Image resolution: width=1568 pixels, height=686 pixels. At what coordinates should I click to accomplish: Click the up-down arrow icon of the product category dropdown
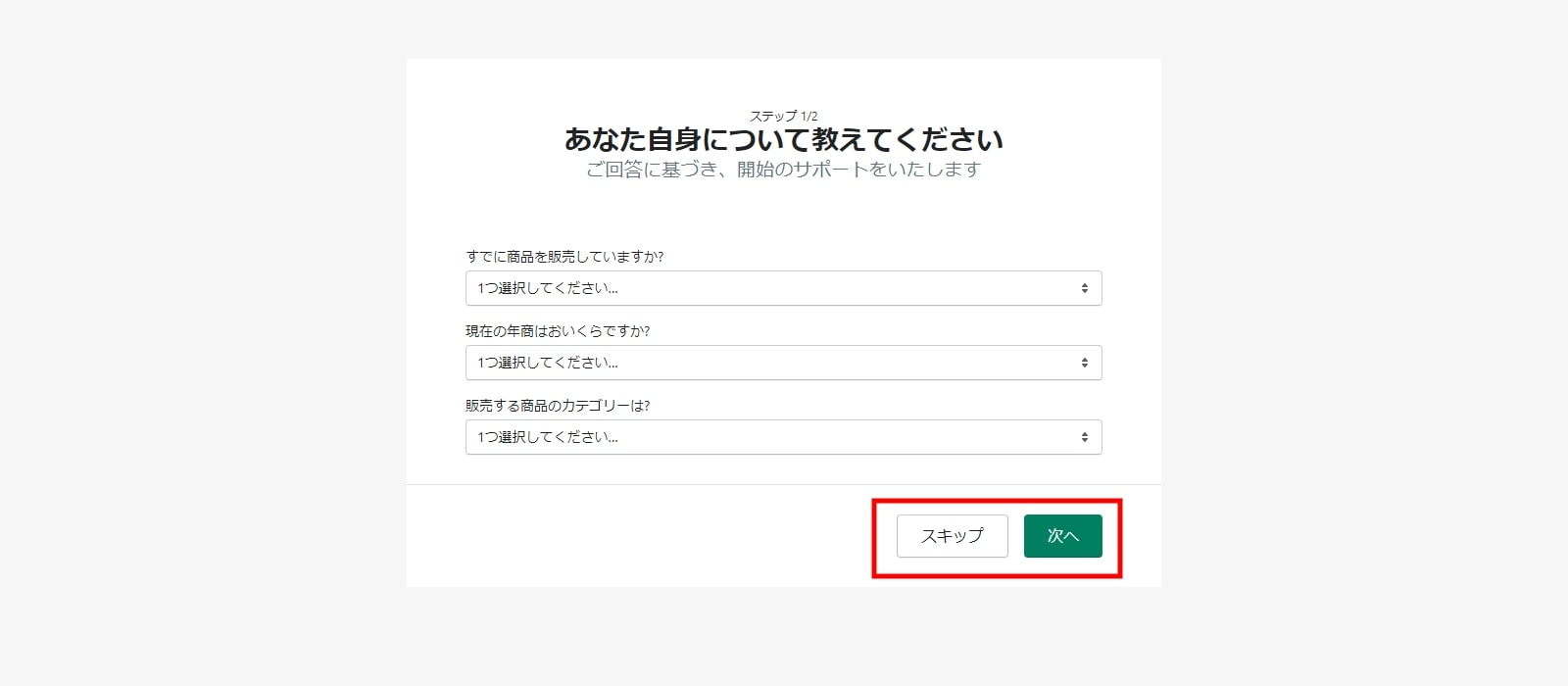tap(1084, 437)
